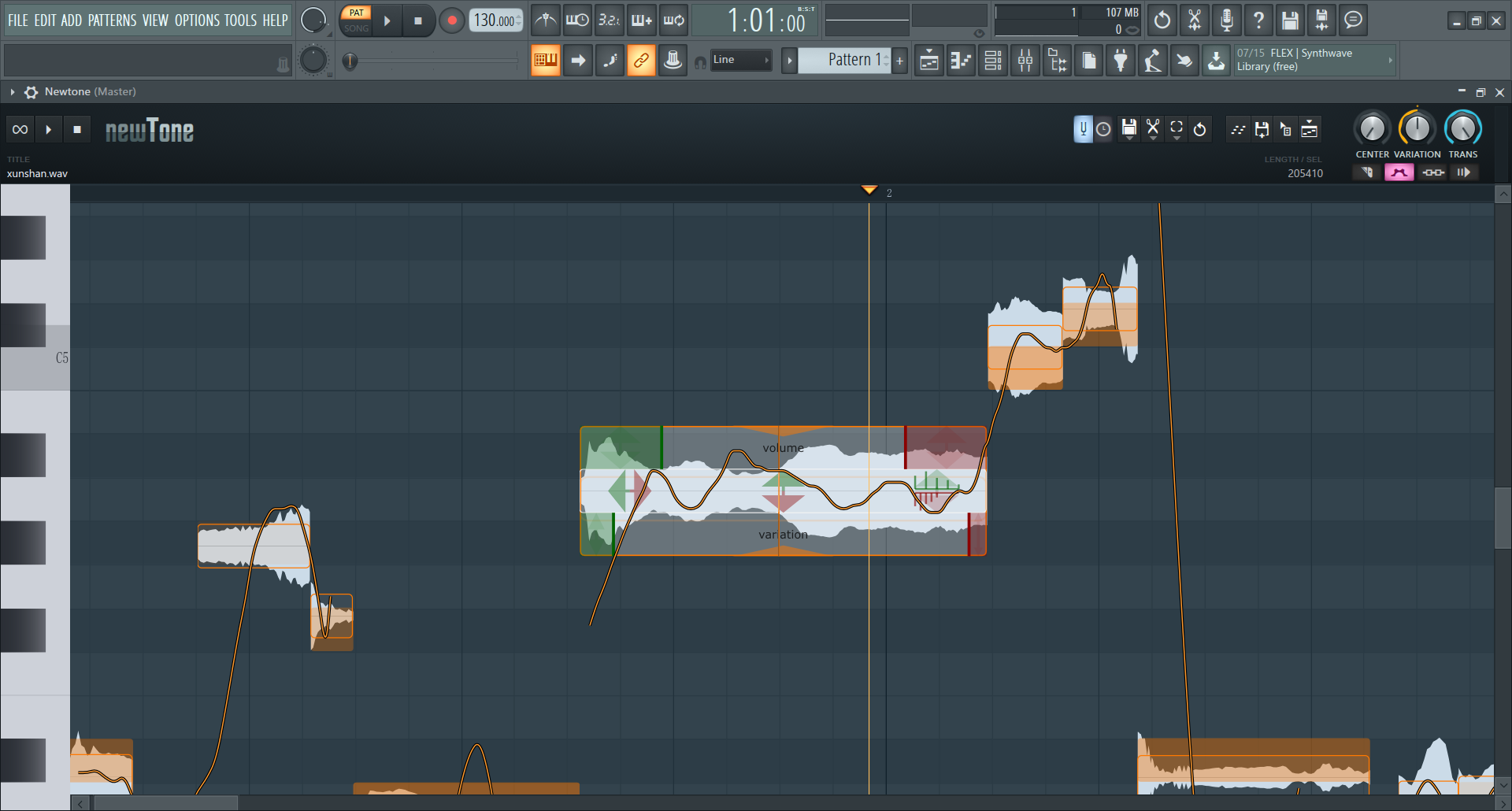Open content library download icon
The width and height of the screenshot is (1512, 811).
pyautogui.click(x=1217, y=60)
